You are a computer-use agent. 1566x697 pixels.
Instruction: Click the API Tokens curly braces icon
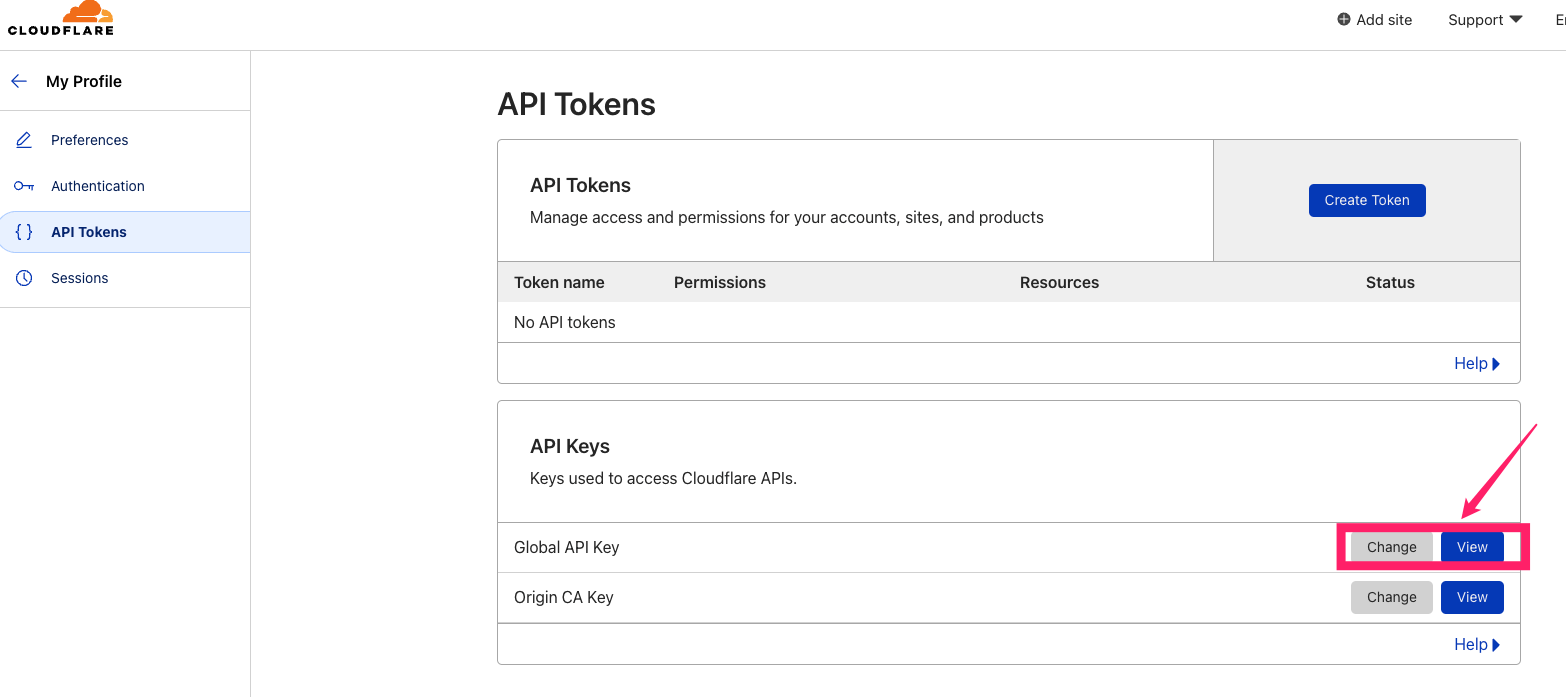(x=24, y=232)
